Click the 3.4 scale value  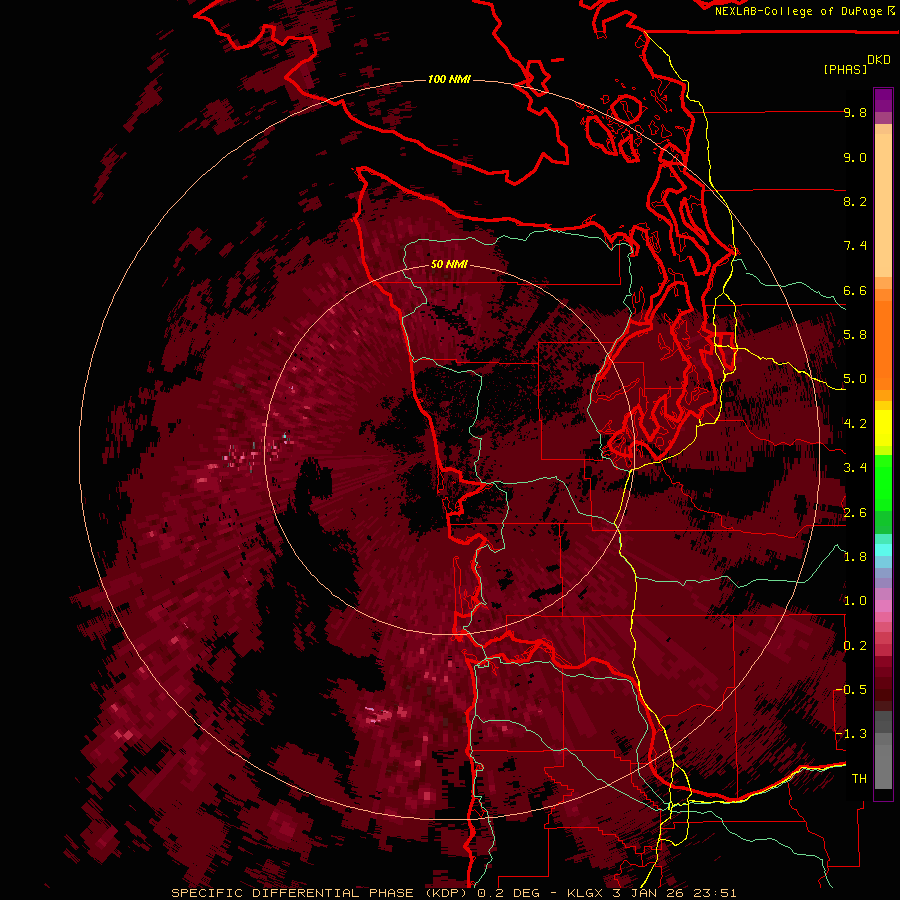855,468
